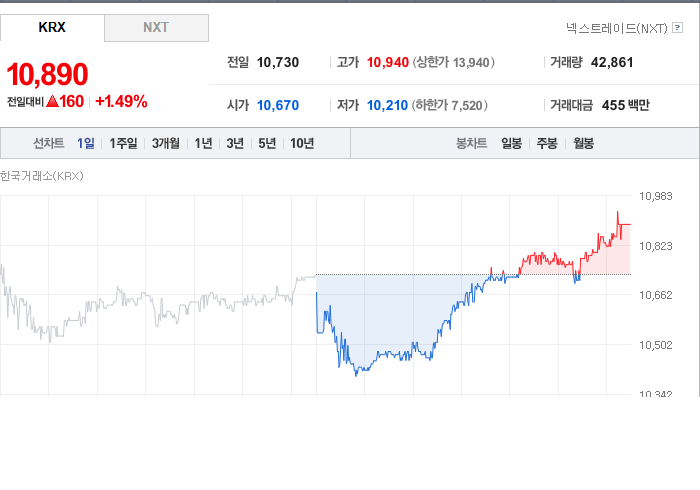The height and width of the screenshot is (490, 700).
Task: Show the 월봉 monthly candle chart
Action: [x=583, y=143]
